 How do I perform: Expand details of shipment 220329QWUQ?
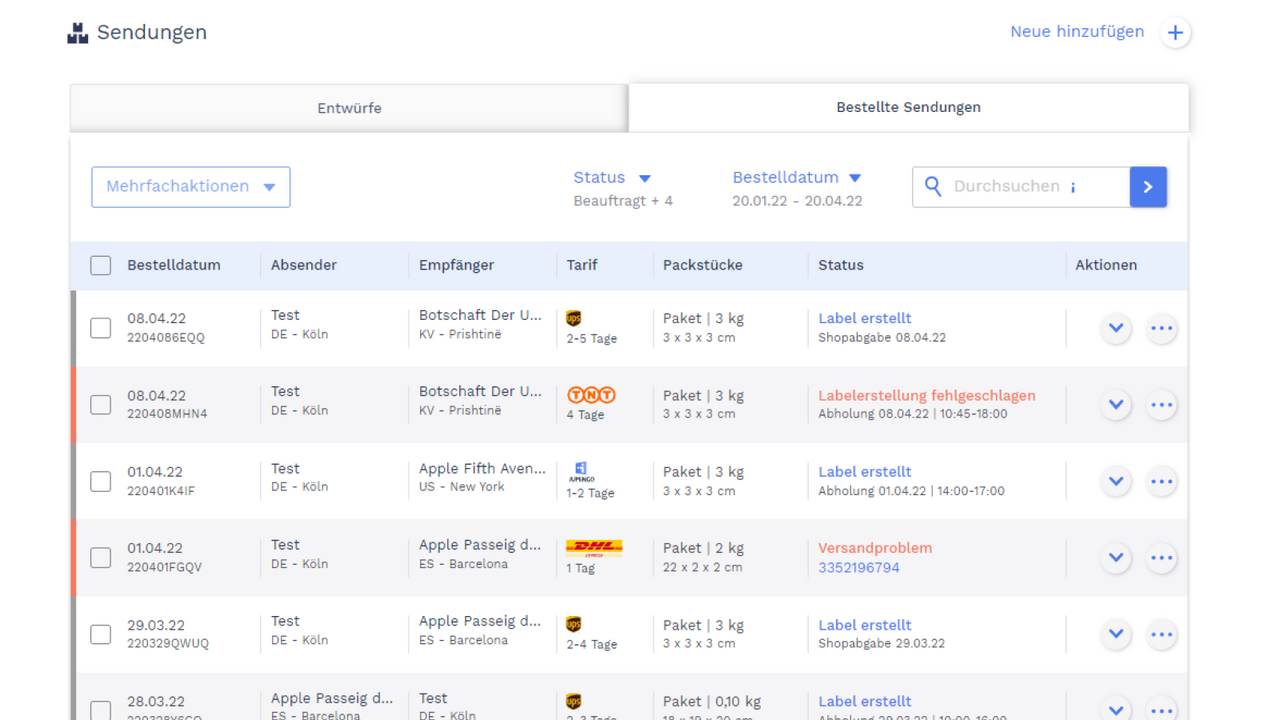point(1116,634)
